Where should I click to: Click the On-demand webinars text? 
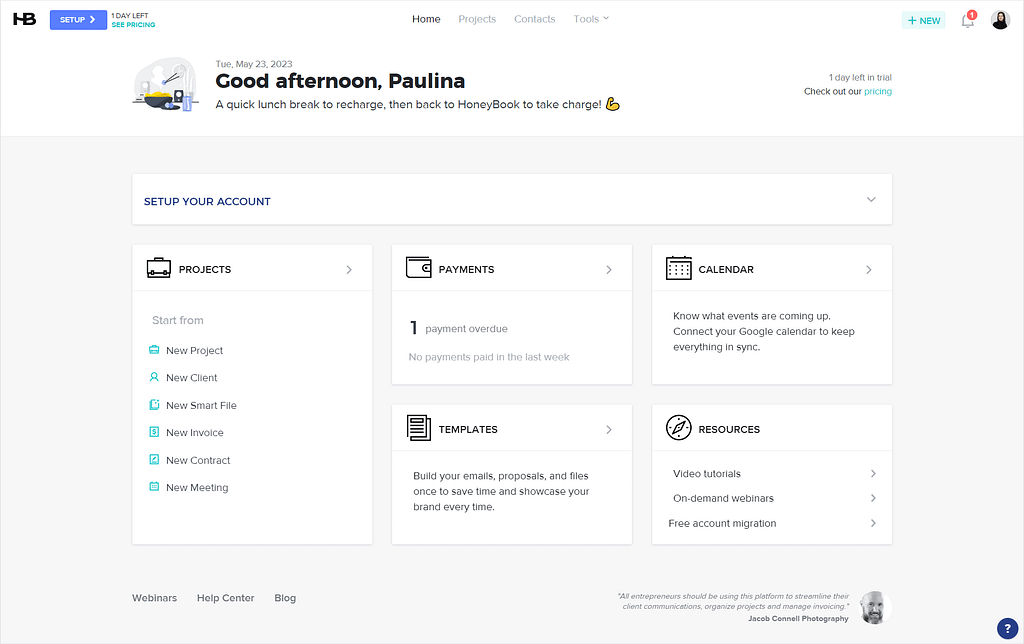(x=723, y=498)
